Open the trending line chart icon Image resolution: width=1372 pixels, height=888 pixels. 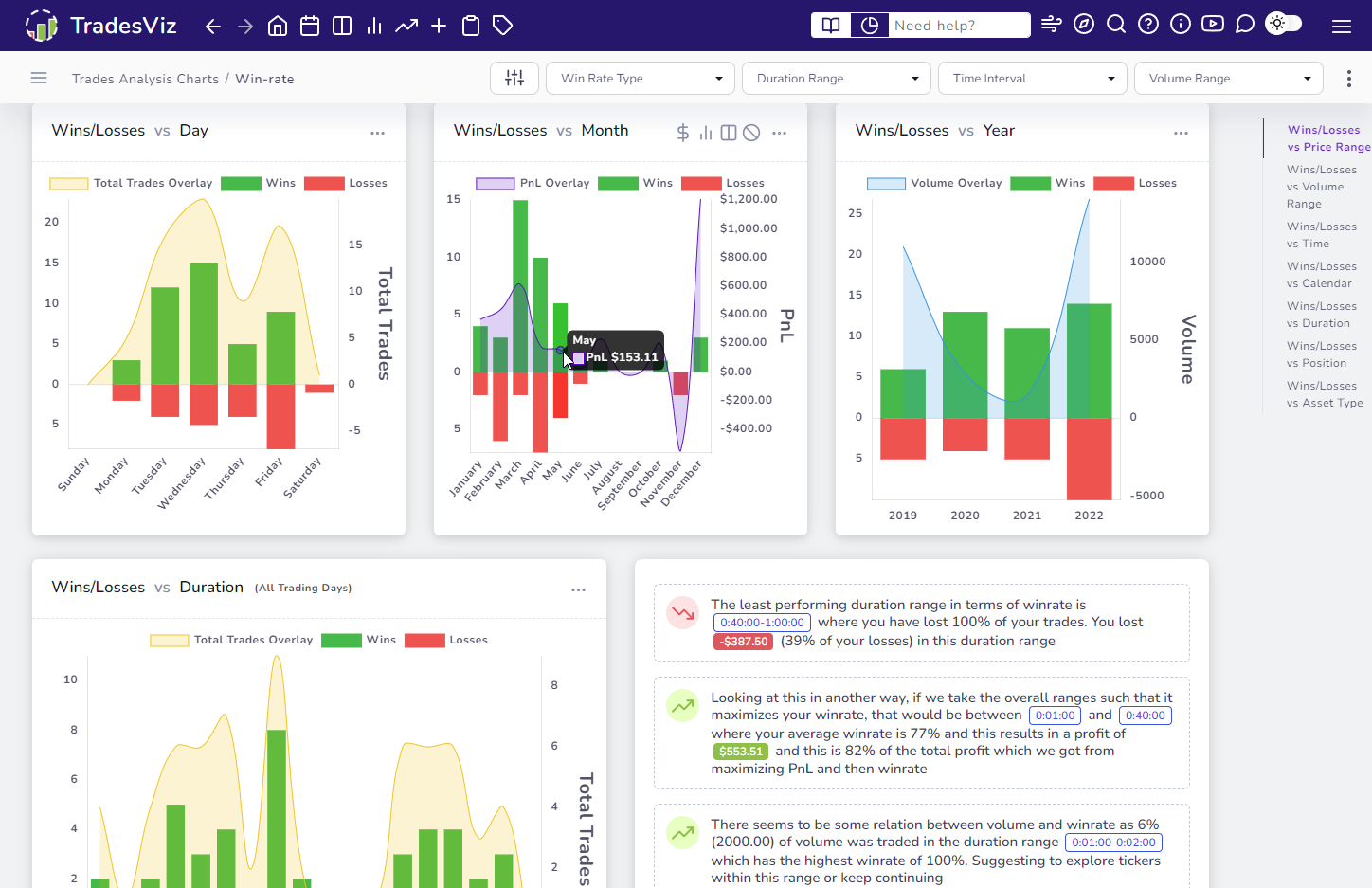click(406, 26)
